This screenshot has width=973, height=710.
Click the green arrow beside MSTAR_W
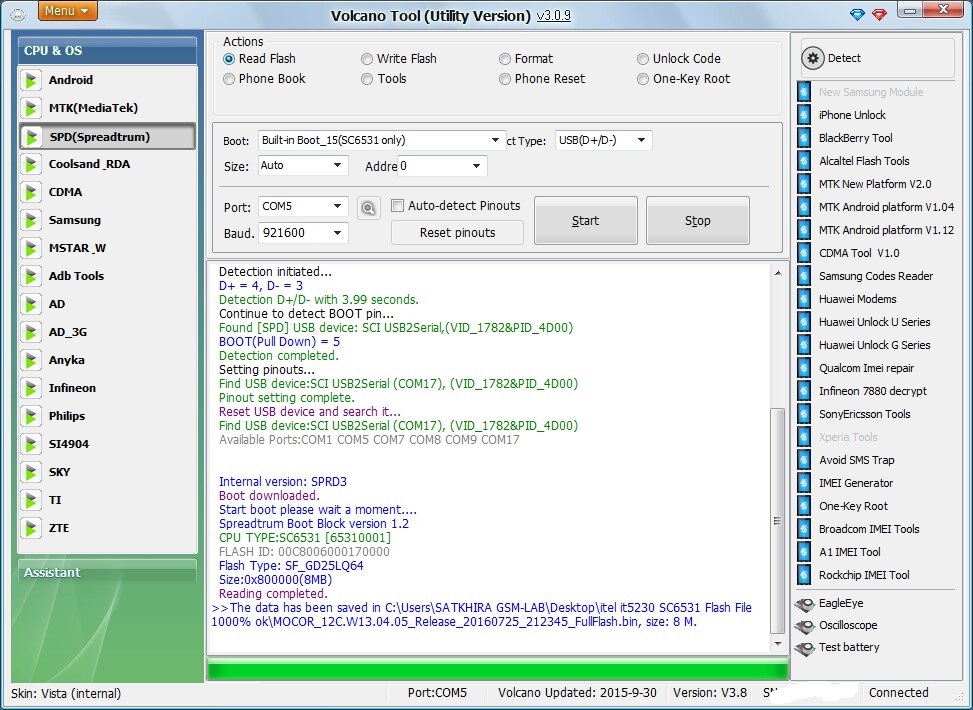tap(30, 248)
